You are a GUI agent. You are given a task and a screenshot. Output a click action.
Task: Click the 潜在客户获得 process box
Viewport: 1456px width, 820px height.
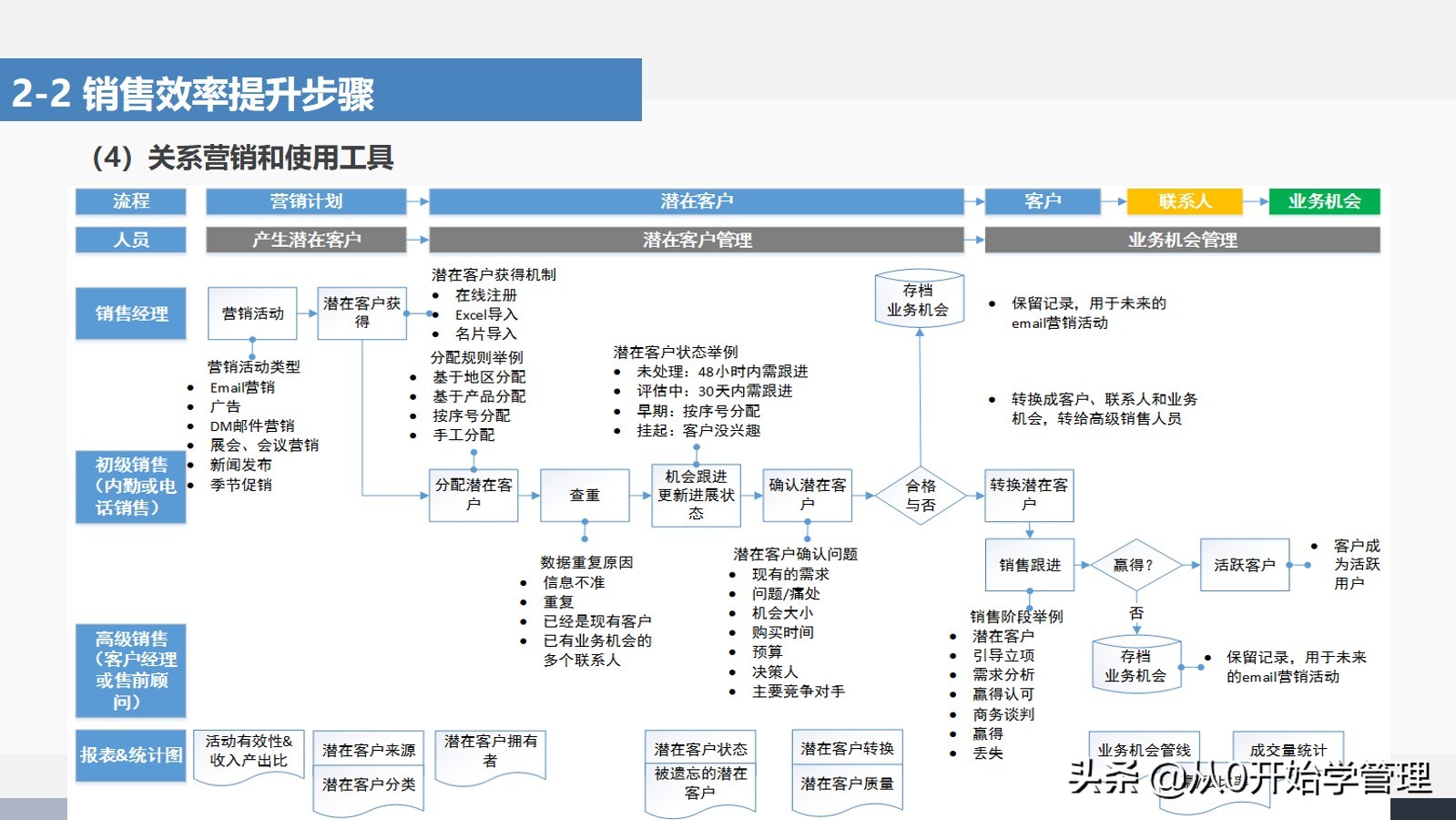361,313
